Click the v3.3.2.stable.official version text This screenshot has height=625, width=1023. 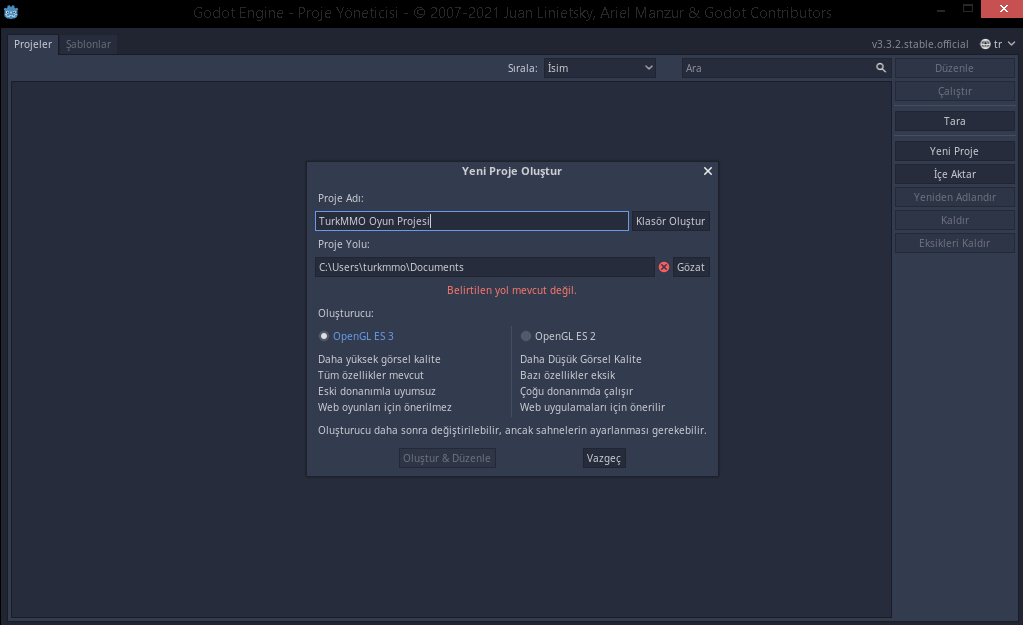click(x=920, y=44)
